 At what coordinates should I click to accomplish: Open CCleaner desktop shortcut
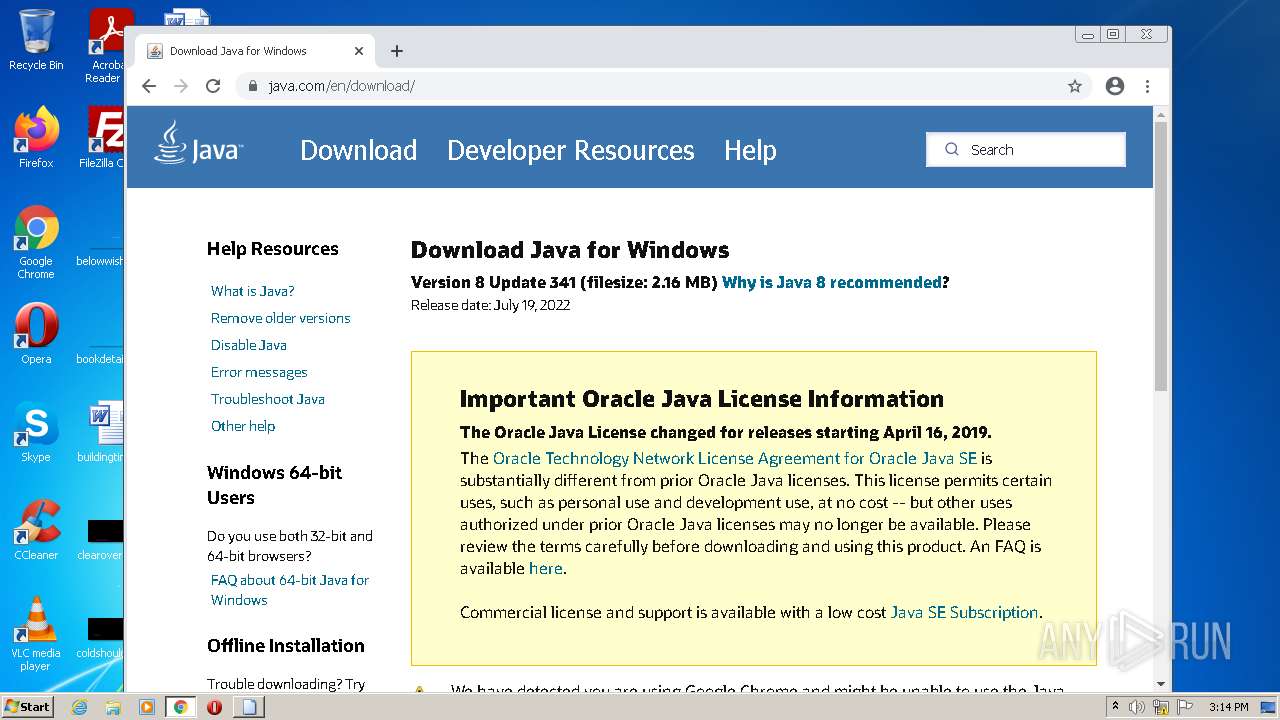pos(36,530)
